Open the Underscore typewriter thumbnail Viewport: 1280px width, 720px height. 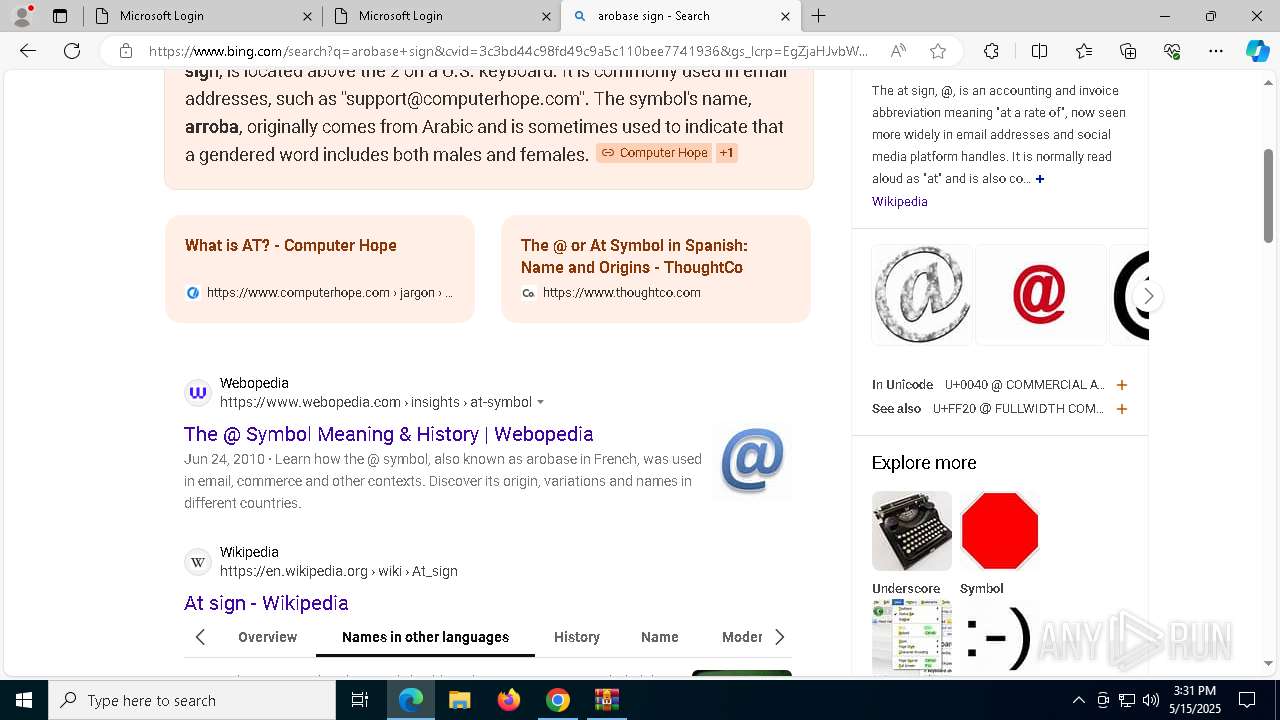[912, 531]
